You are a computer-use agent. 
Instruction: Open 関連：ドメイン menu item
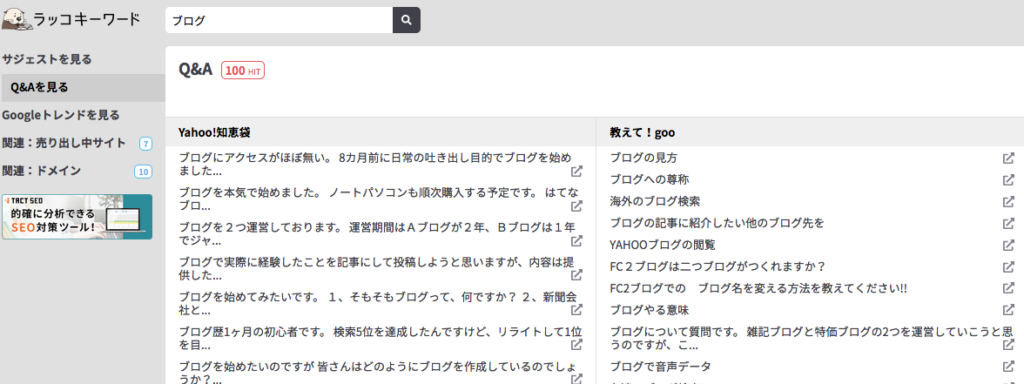pos(42,171)
